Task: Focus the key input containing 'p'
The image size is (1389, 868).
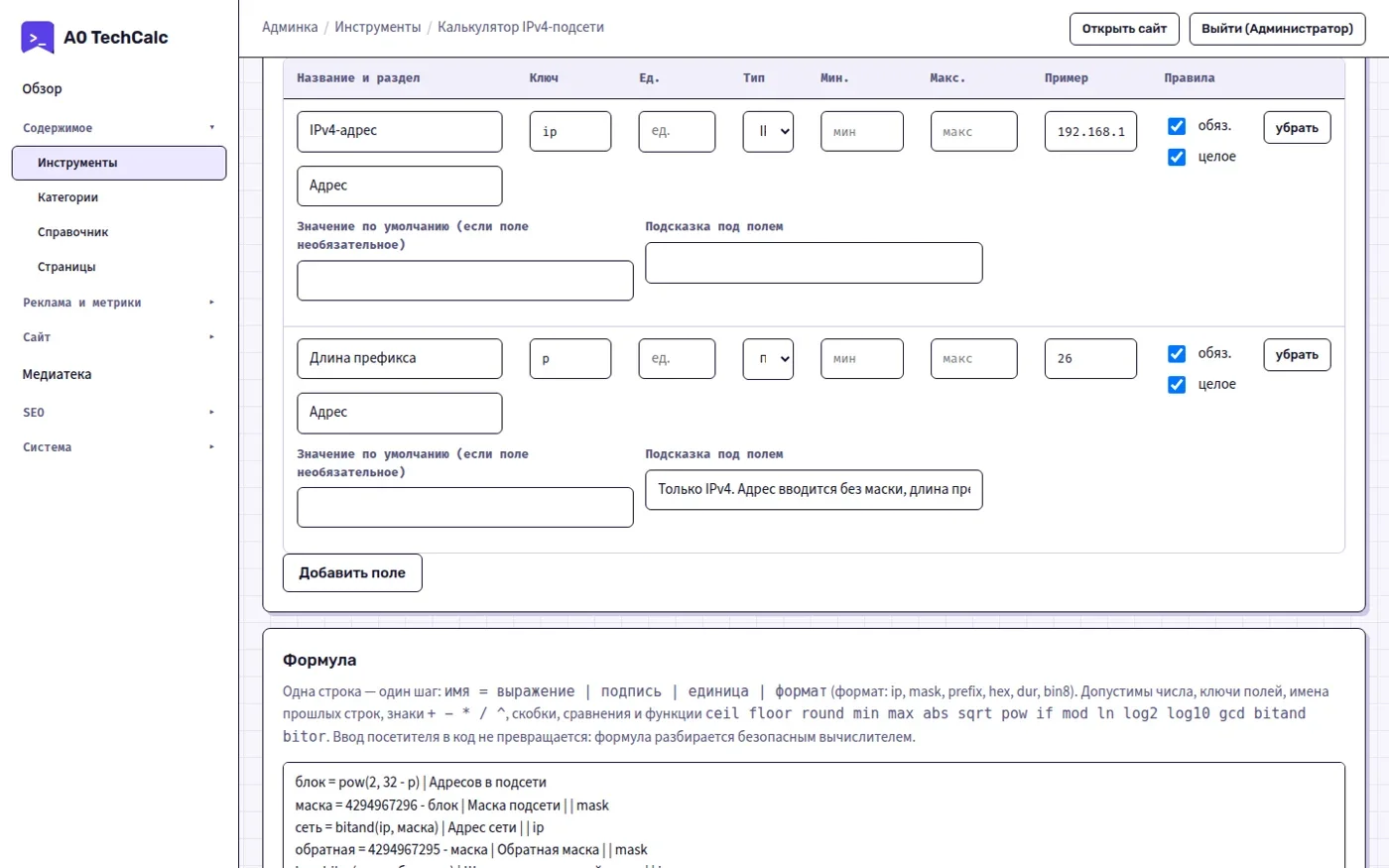Action: tap(570, 359)
